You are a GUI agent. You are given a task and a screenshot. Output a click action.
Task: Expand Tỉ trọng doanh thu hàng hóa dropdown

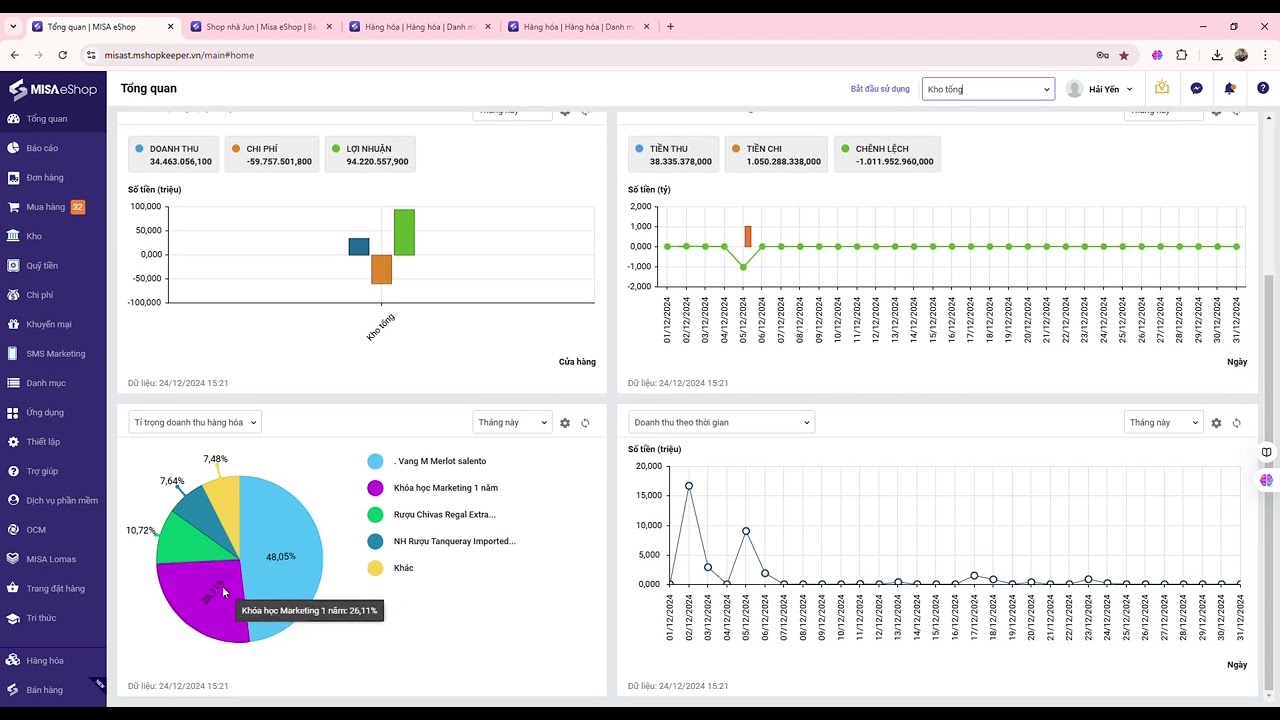coord(195,422)
